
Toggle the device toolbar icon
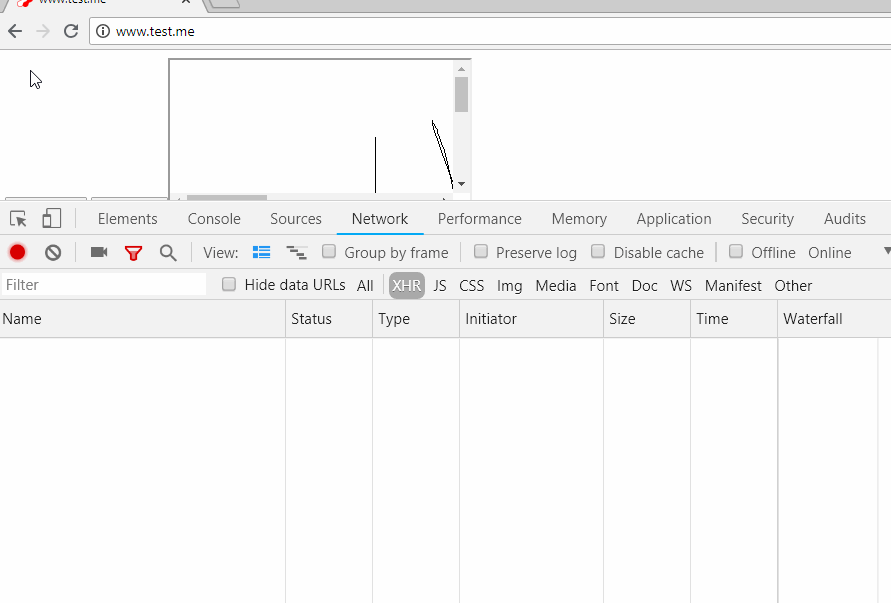[51, 219]
